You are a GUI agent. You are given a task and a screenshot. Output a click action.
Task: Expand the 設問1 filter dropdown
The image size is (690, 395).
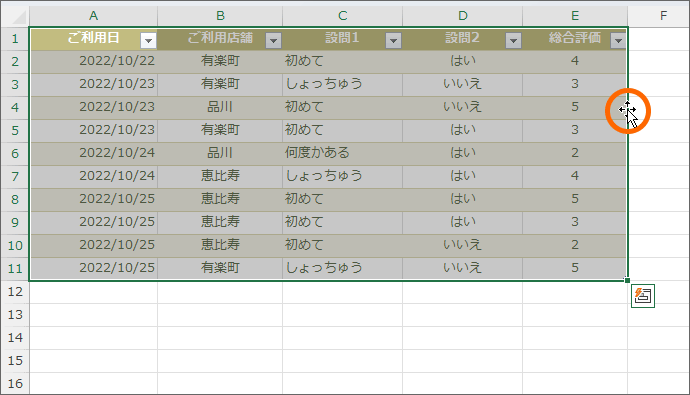393,41
